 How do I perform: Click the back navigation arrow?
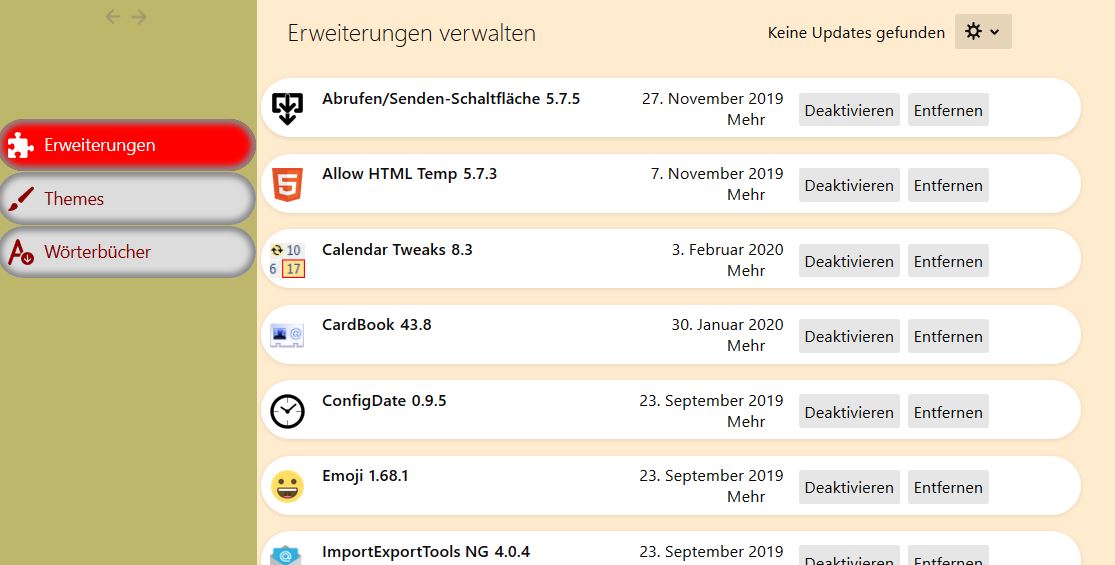pos(113,17)
